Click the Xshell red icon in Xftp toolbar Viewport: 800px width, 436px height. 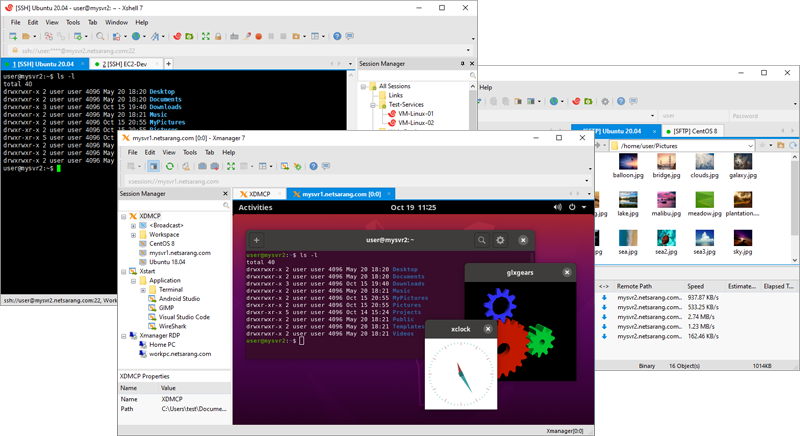click(x=577, y=101)
